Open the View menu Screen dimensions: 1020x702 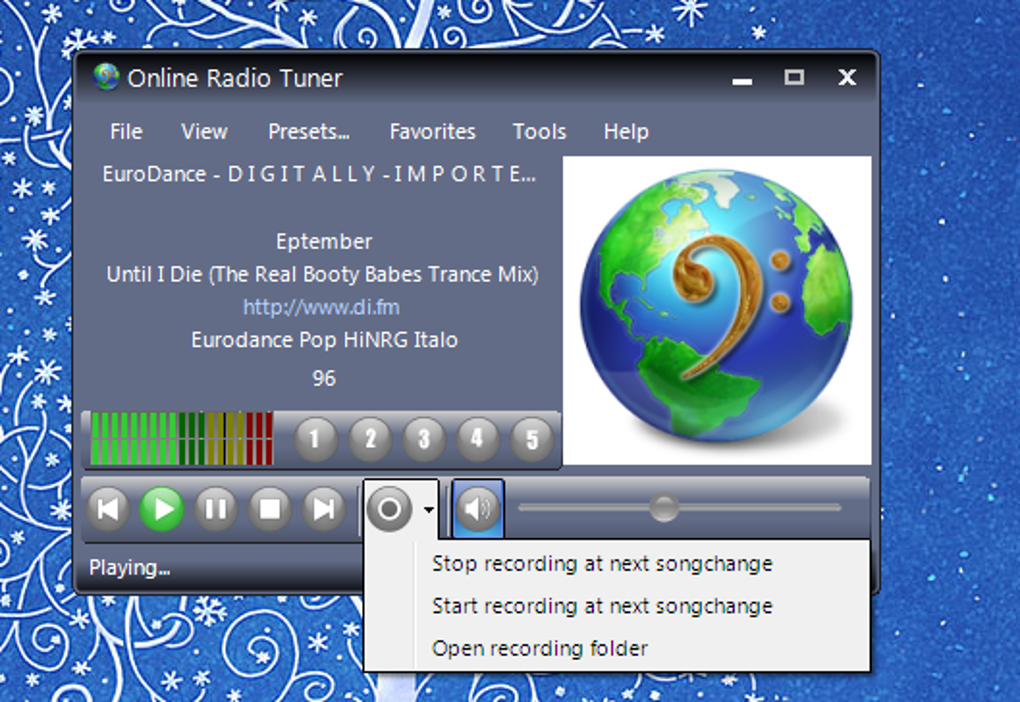[x=204, y=131]
